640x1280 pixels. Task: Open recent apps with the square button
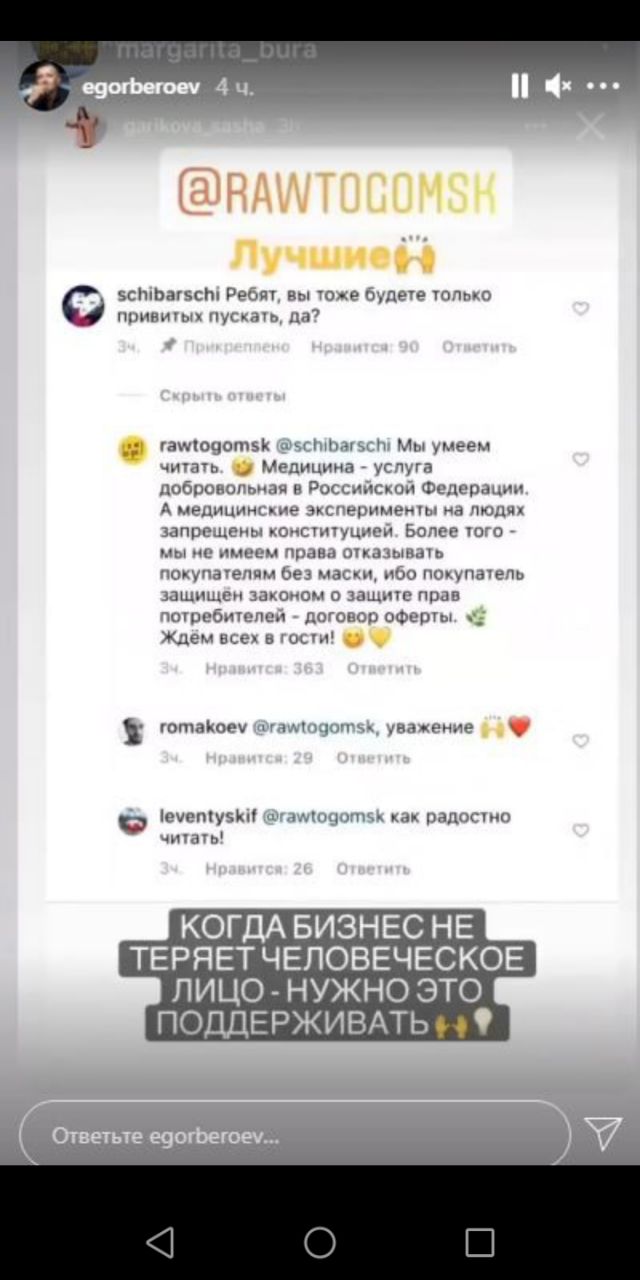pyautogui.click(x=480, y=1242)
